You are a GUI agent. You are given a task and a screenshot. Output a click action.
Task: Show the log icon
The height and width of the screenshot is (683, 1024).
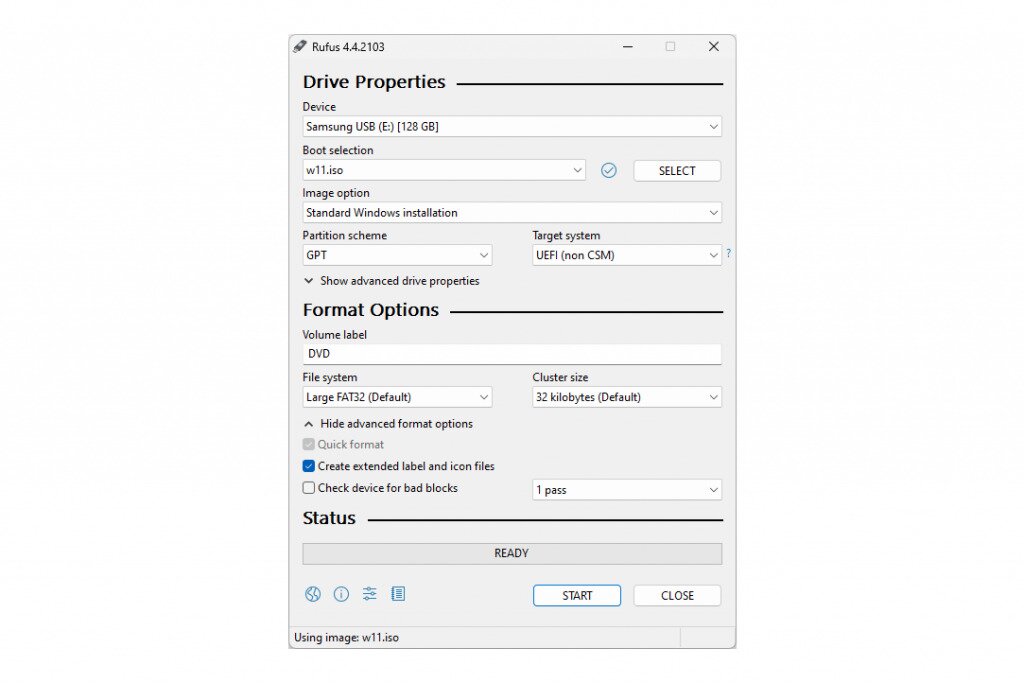tap(398, 594)
